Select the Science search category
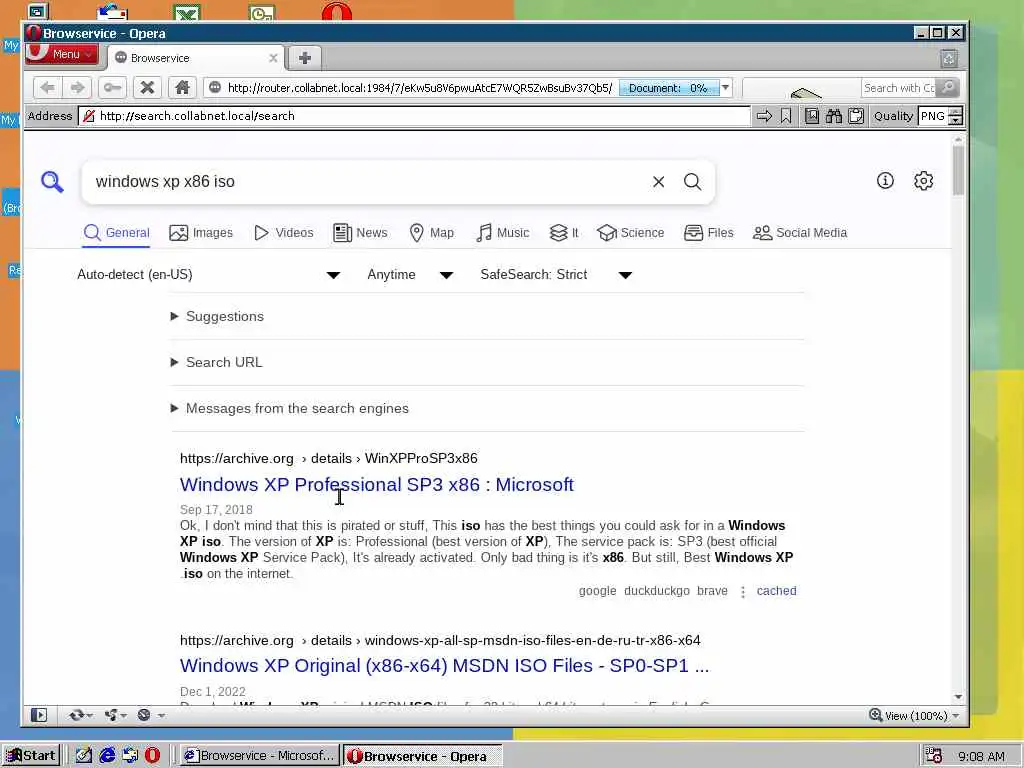The image size is (1024, 768). [x=630, y=232]
